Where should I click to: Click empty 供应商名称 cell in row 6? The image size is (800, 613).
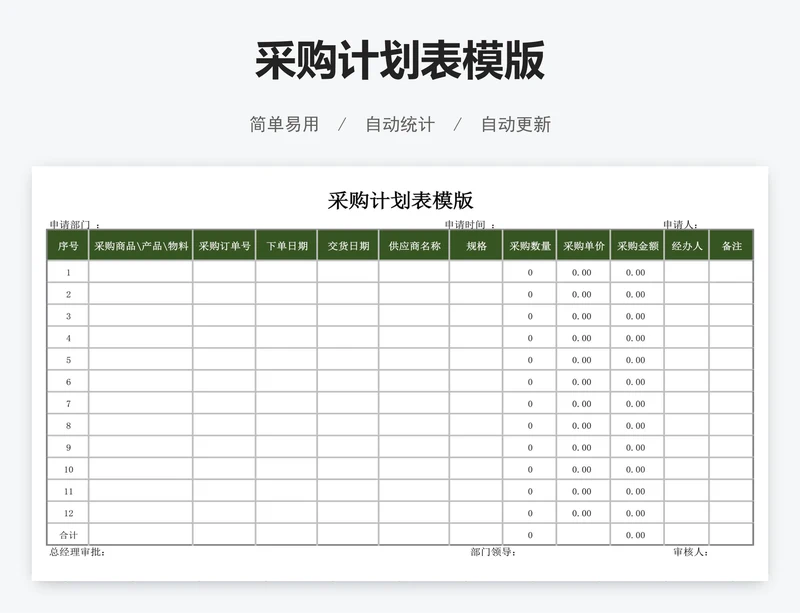point(414,382)
